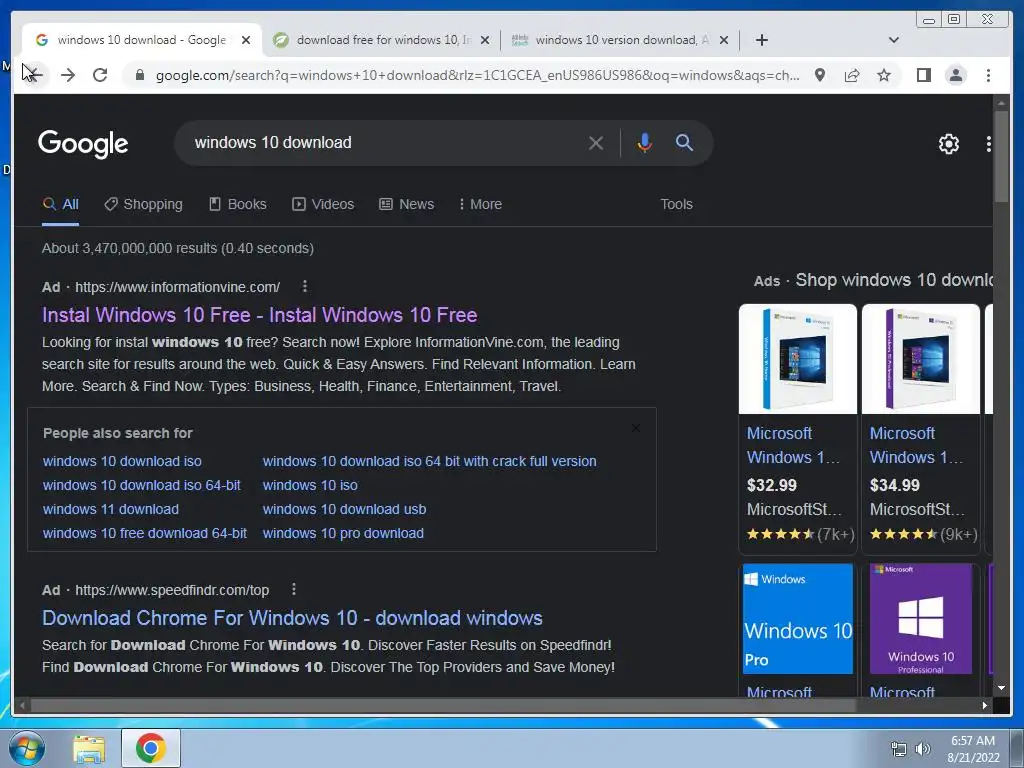This screenshot has width=1024, height=768.
Task: Close the 'windows 10 version download' tab
Action: click(724, 40)
